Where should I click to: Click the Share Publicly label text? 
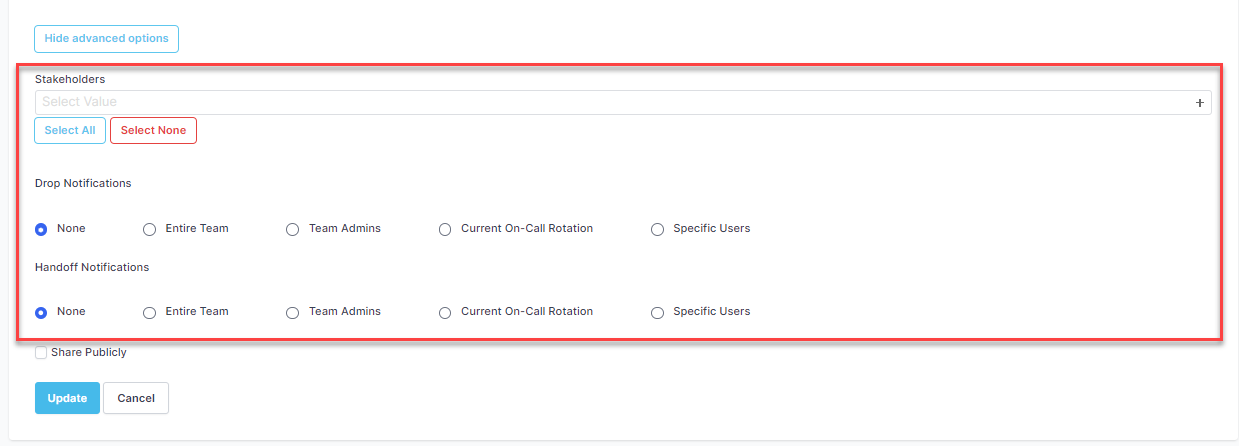click(x=89, y=353)
